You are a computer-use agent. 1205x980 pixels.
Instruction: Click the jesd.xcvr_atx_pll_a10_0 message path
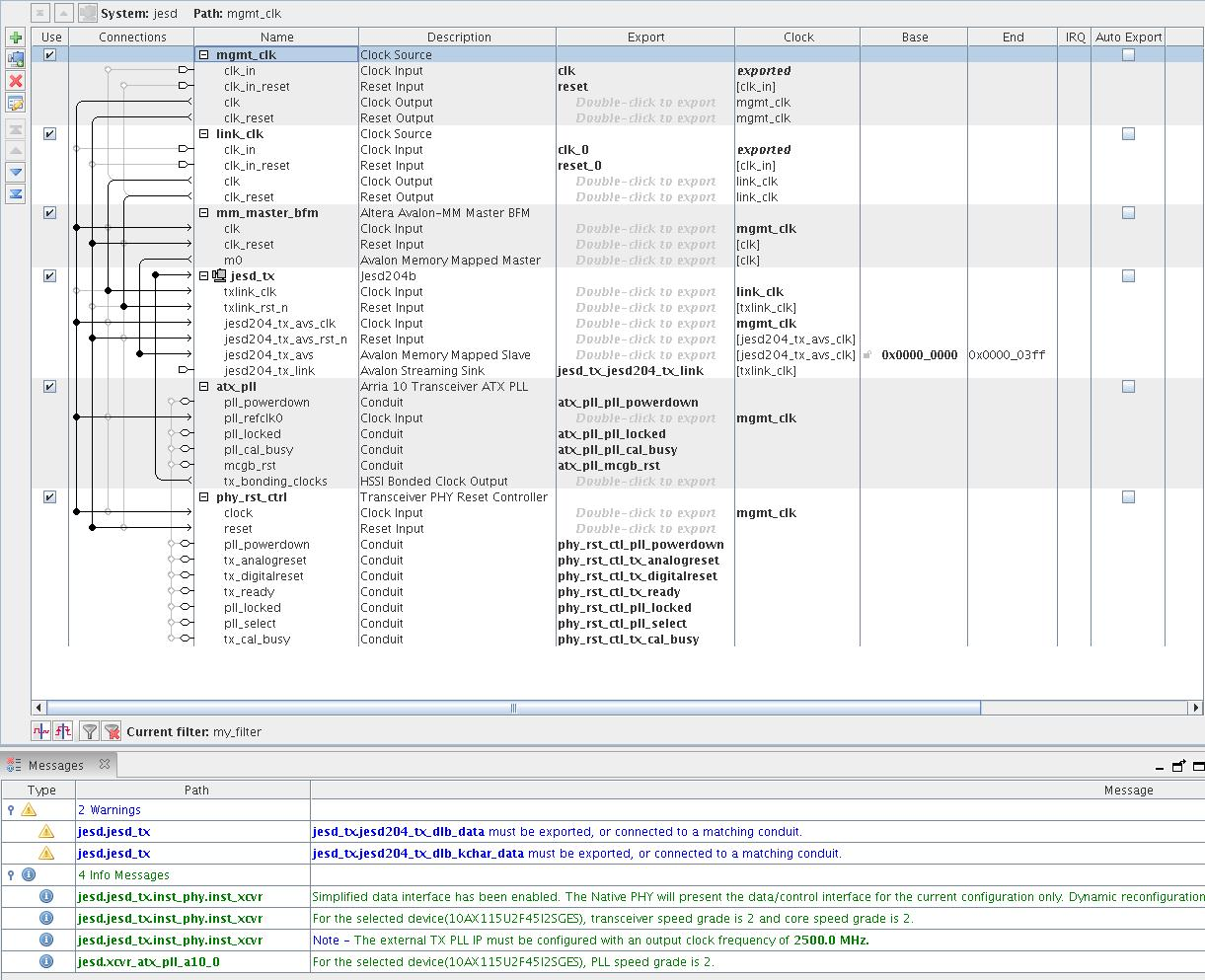click(x=148, y=962)
